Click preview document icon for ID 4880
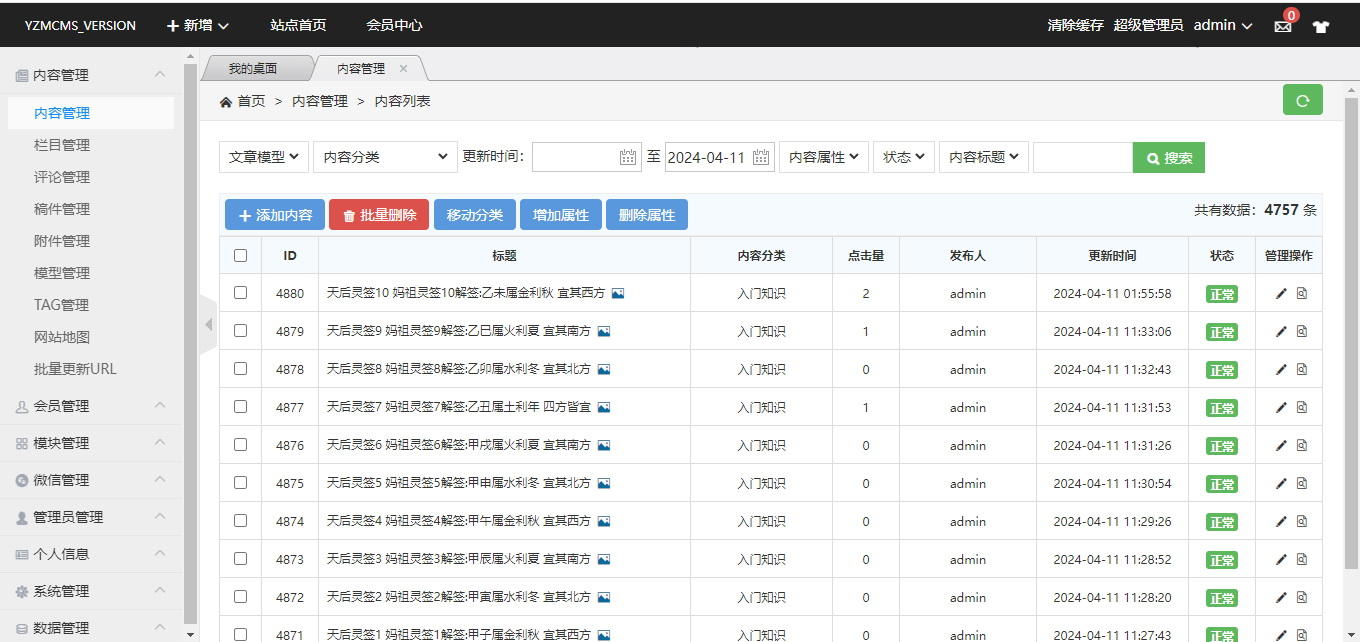This screenshot has width=1360, height=642. coord(1302,293)
